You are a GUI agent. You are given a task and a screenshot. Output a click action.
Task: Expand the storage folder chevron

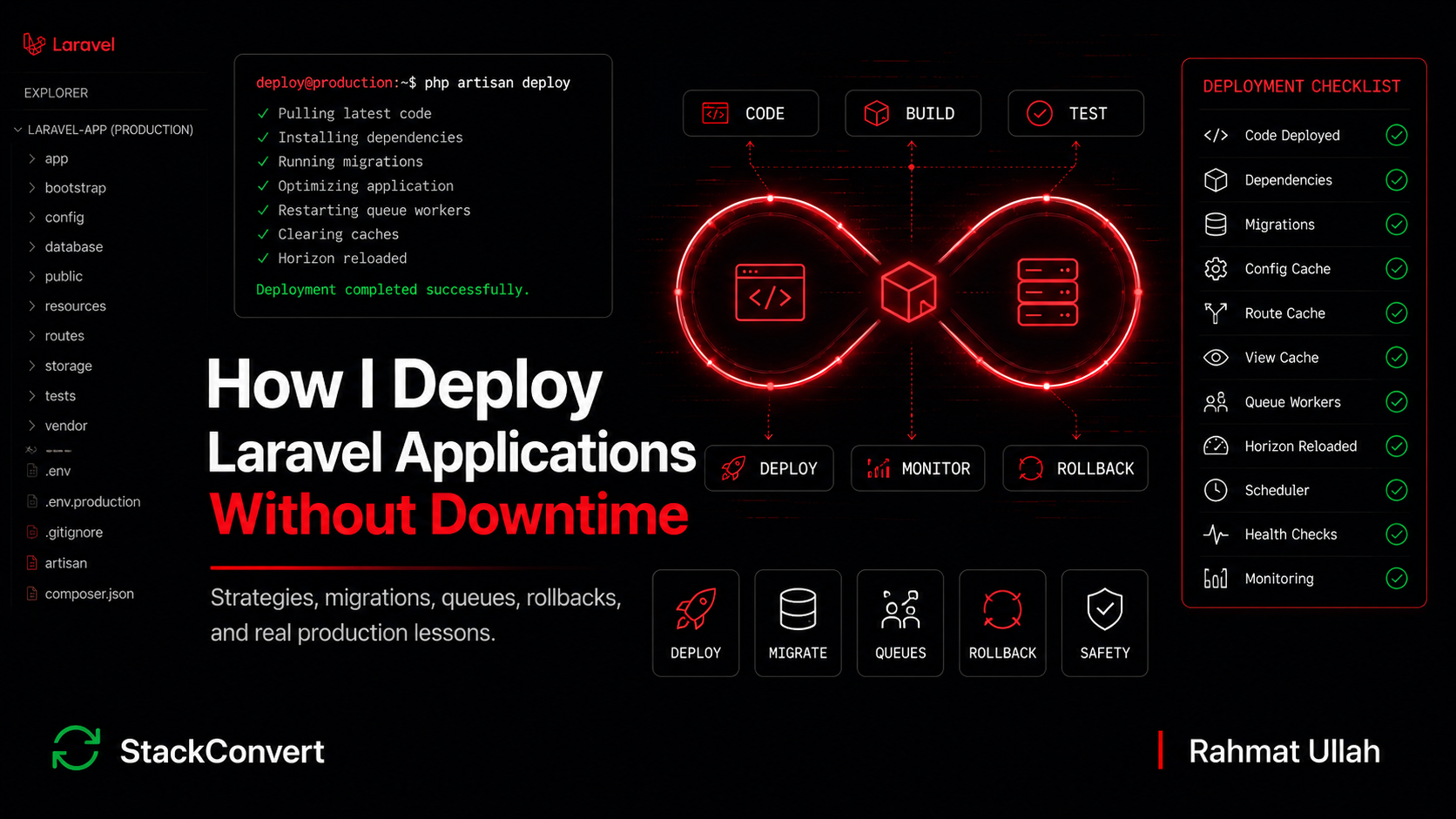(32, 366)
